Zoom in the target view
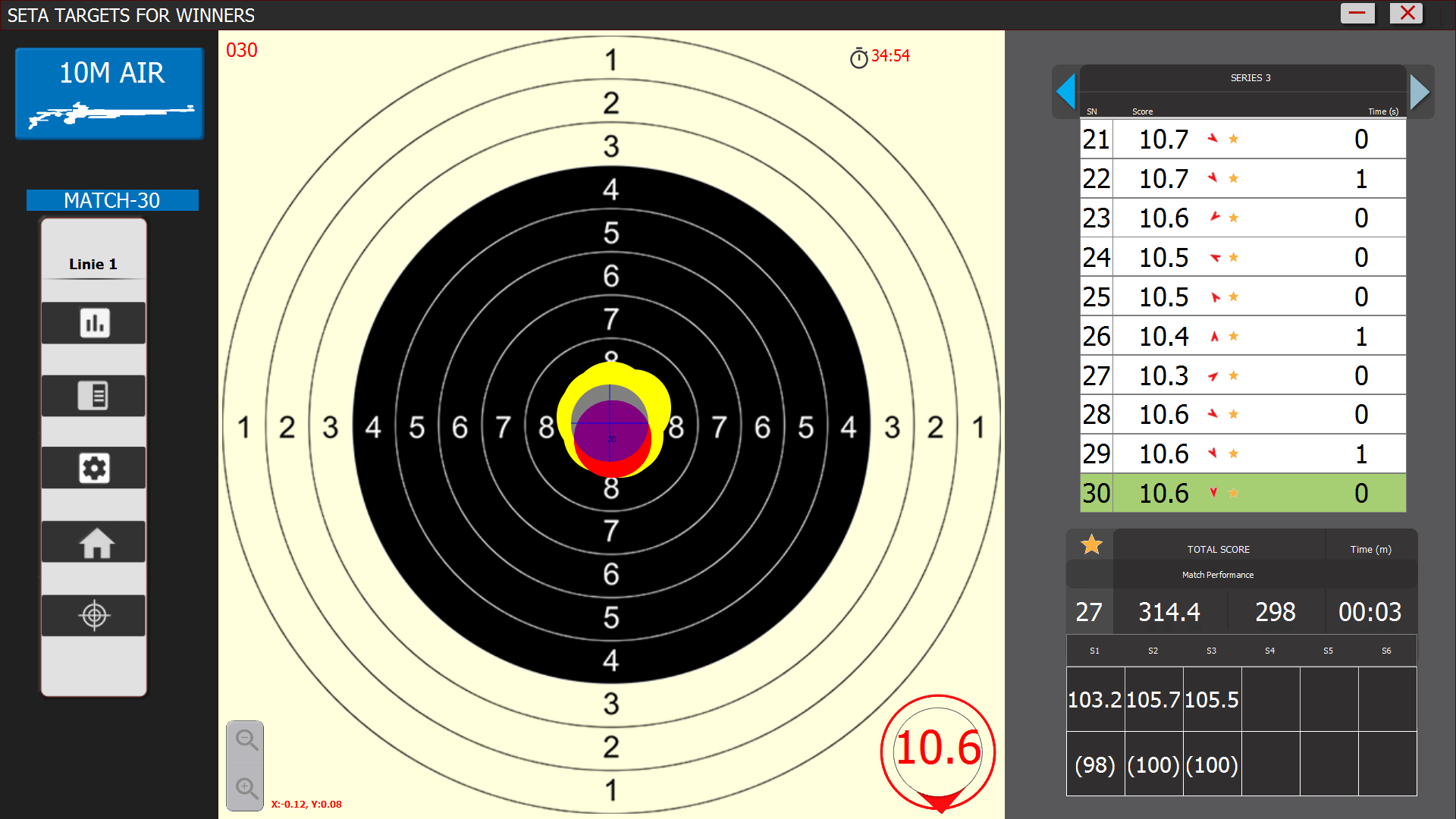Image resolution: width=1456 pixels, height=819 pixels. coord(246,787)
